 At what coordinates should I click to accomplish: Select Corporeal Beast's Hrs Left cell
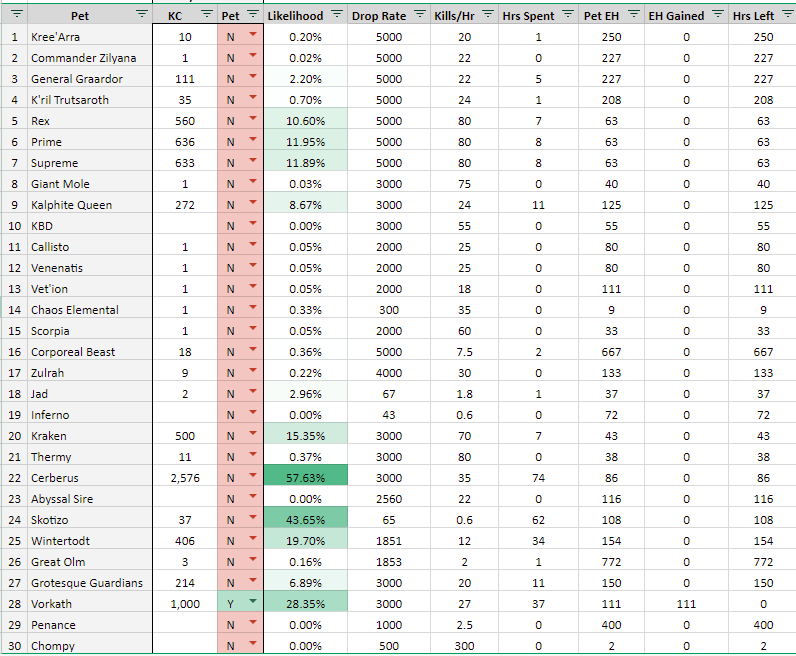765,352
